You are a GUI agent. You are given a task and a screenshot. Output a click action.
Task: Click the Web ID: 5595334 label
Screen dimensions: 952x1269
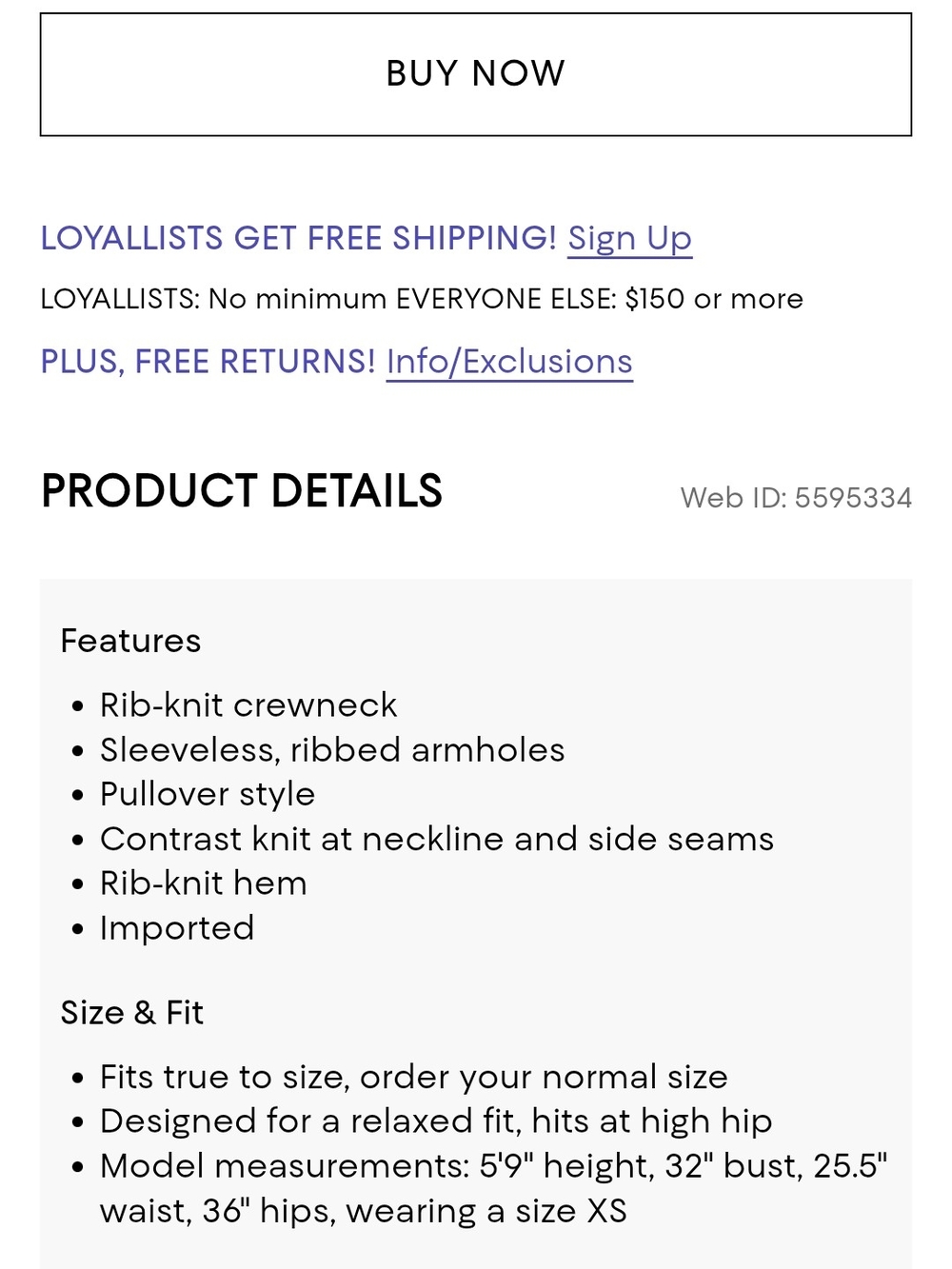pyautogui.click(x=796, y=498)
